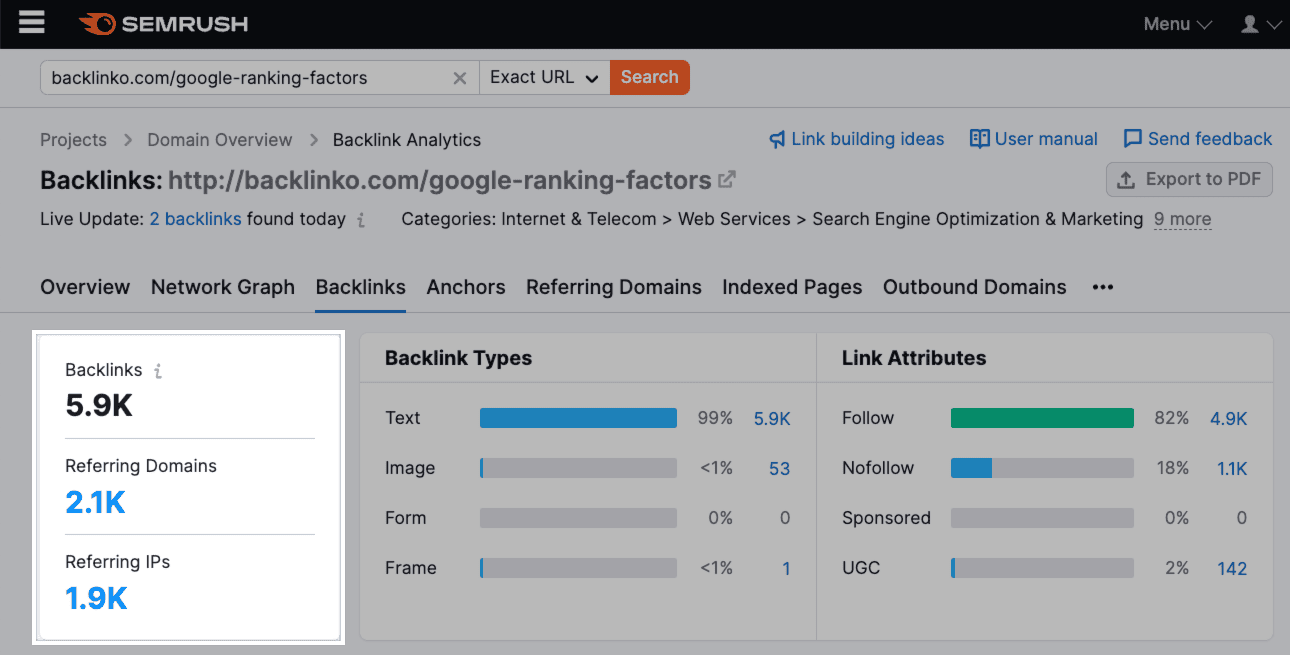Click the megaphone icon for Link building ideas
Image resolution: width=1290 pixels, height=655 pixels.
[777, 139]
